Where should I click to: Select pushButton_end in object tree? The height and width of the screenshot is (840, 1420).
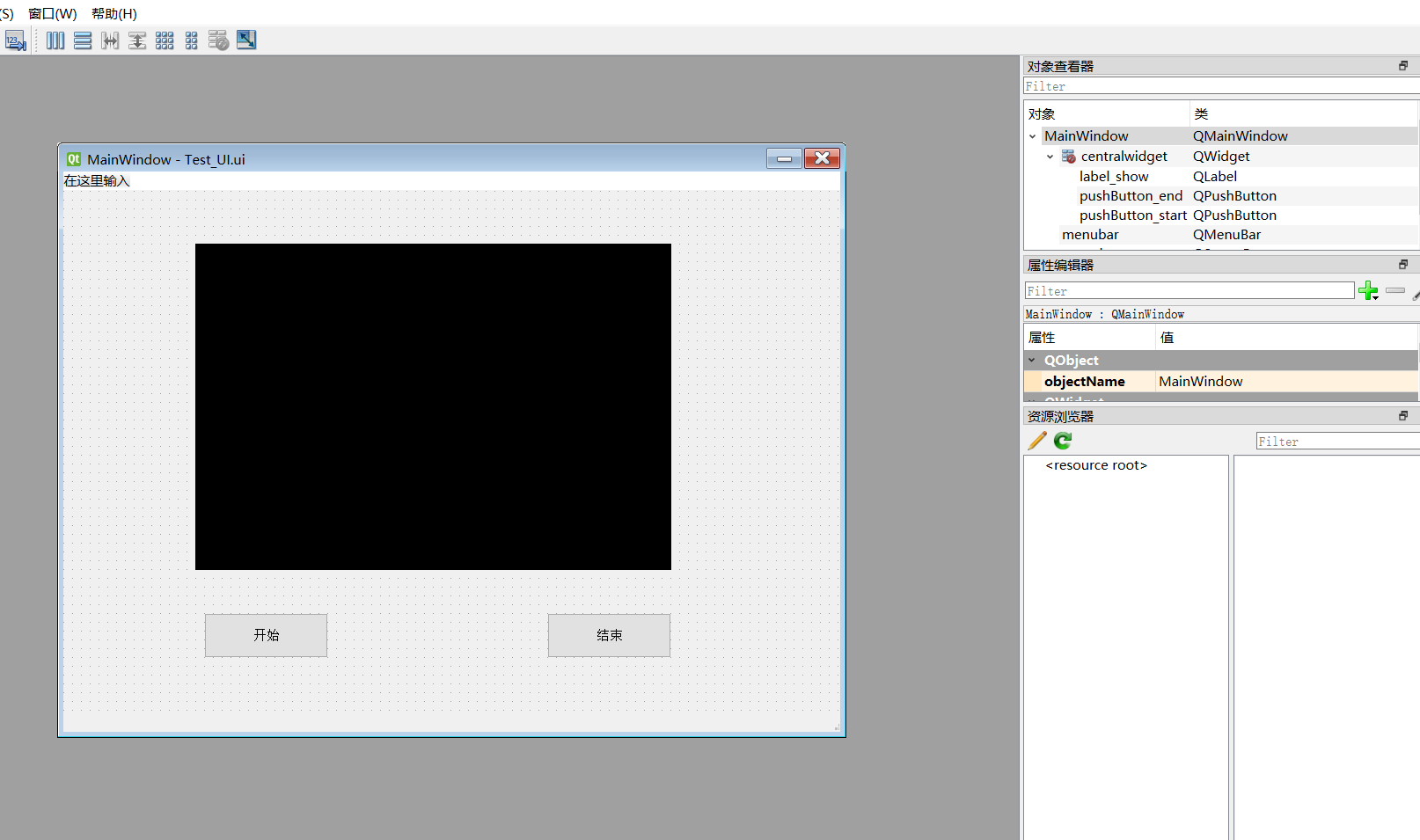[x=1131, y=195]
